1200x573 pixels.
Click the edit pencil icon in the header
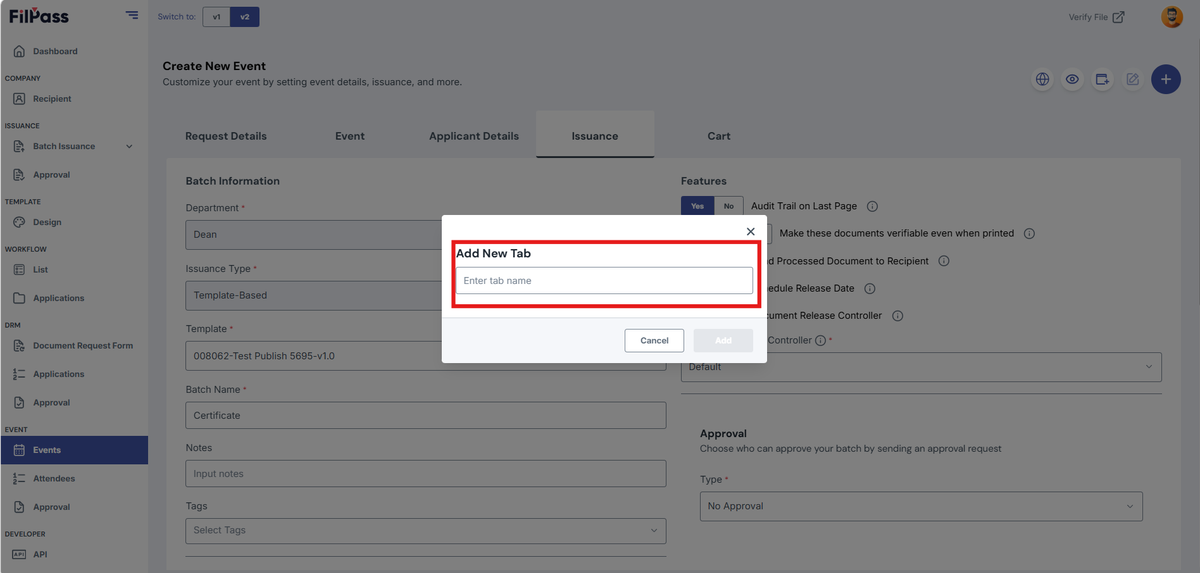pyautogui.click(x=1132, y=79)
